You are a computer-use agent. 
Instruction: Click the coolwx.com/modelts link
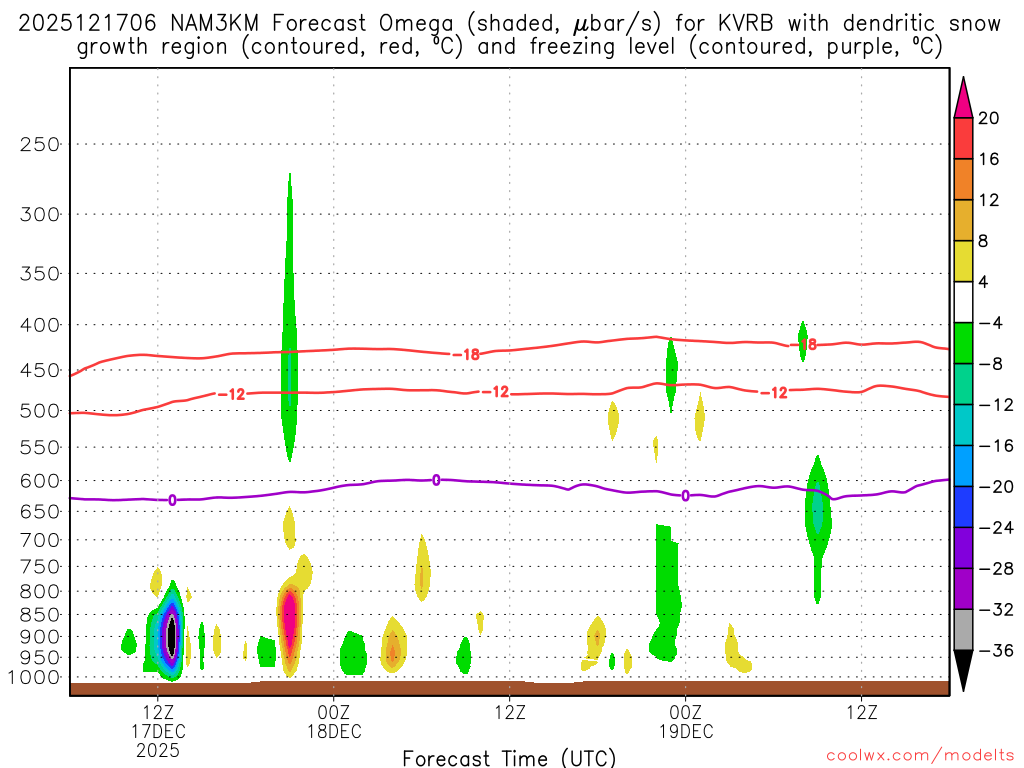[920, 756]
